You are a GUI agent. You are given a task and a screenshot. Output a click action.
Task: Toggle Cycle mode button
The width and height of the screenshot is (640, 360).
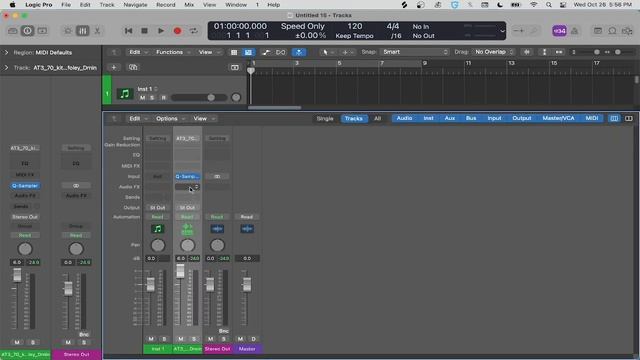tap(193, 31)
